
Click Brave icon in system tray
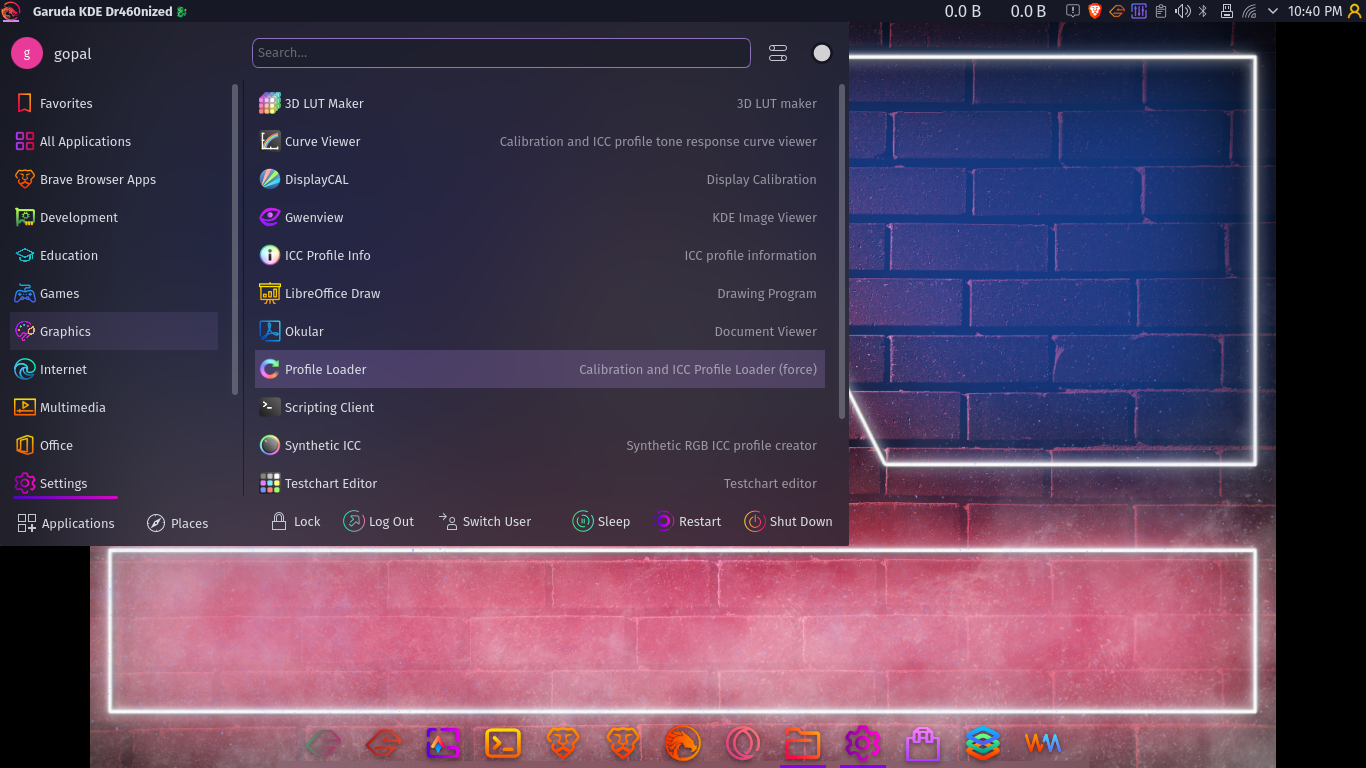1095,11
